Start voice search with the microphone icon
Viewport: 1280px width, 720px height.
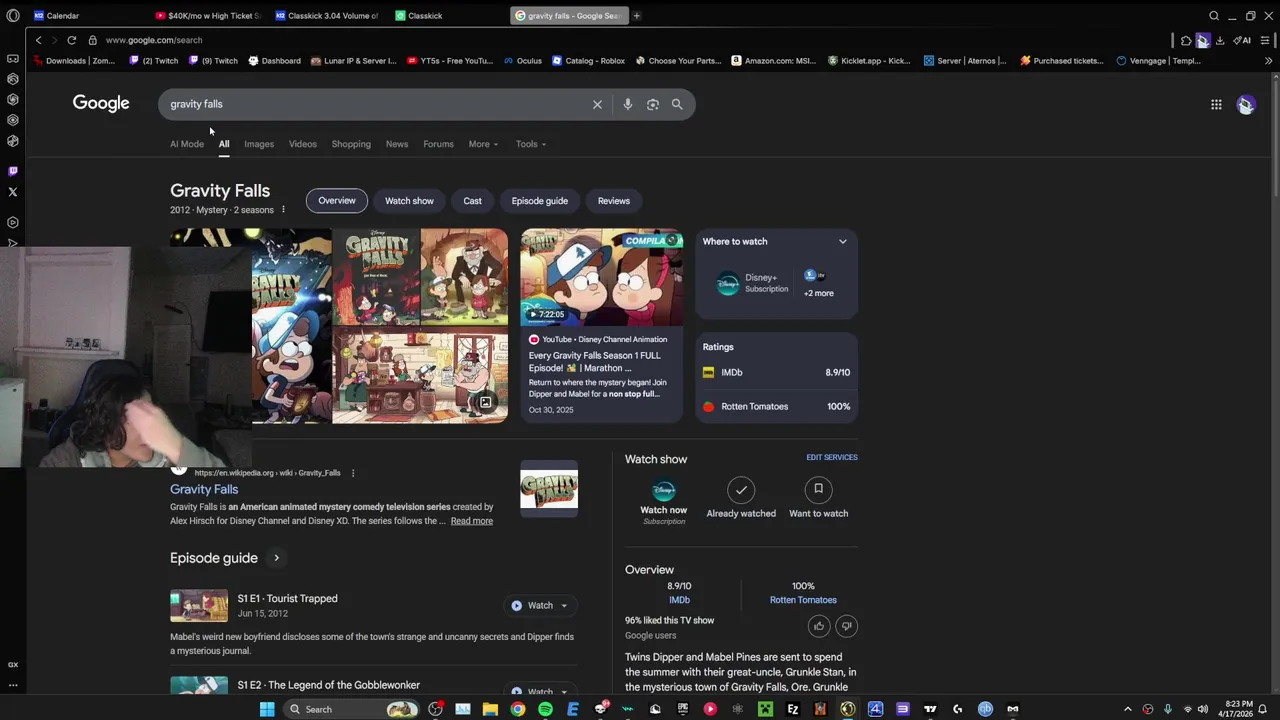pos(627,104)
